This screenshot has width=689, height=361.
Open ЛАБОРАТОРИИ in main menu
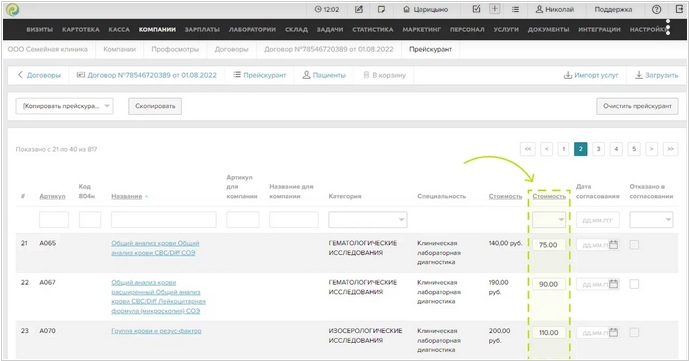click(x=252, y=29)
